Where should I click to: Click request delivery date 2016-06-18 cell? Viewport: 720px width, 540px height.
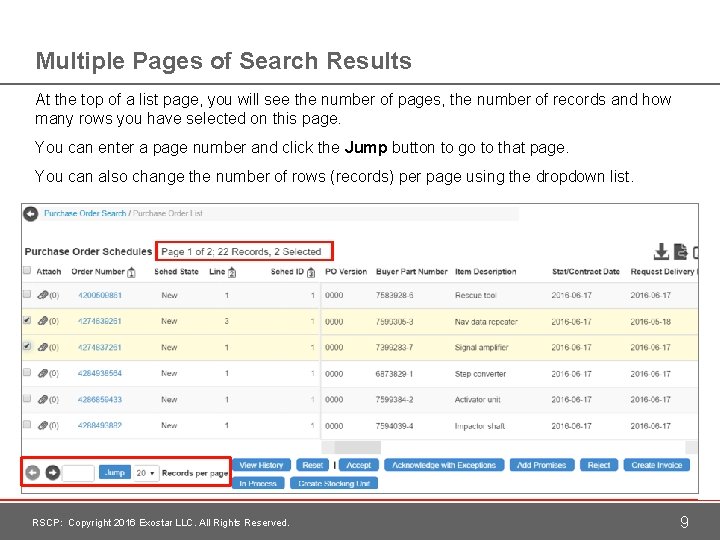click(x=651, y=321)
